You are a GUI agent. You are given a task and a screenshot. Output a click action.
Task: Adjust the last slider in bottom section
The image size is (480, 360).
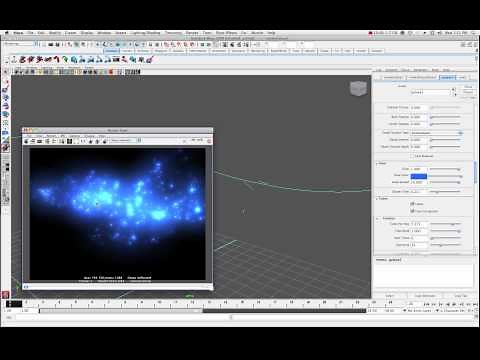click(446, 245)
